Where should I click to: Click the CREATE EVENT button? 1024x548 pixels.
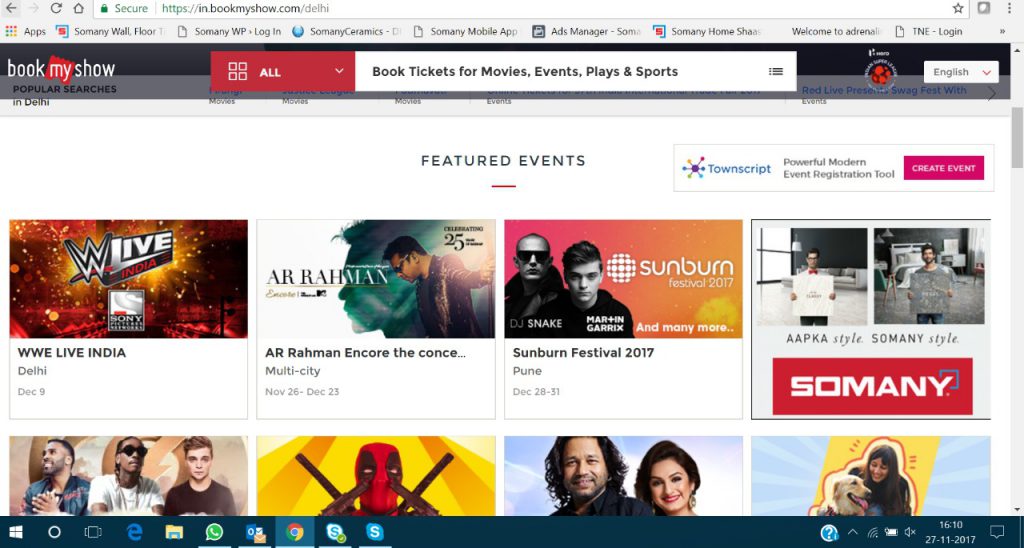pos(944,168)
